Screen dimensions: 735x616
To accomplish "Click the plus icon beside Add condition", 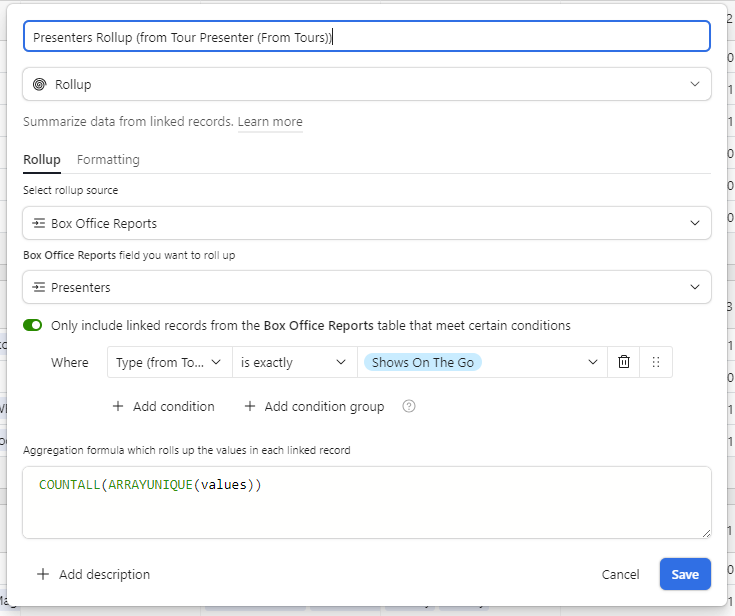I will (118, 406).
